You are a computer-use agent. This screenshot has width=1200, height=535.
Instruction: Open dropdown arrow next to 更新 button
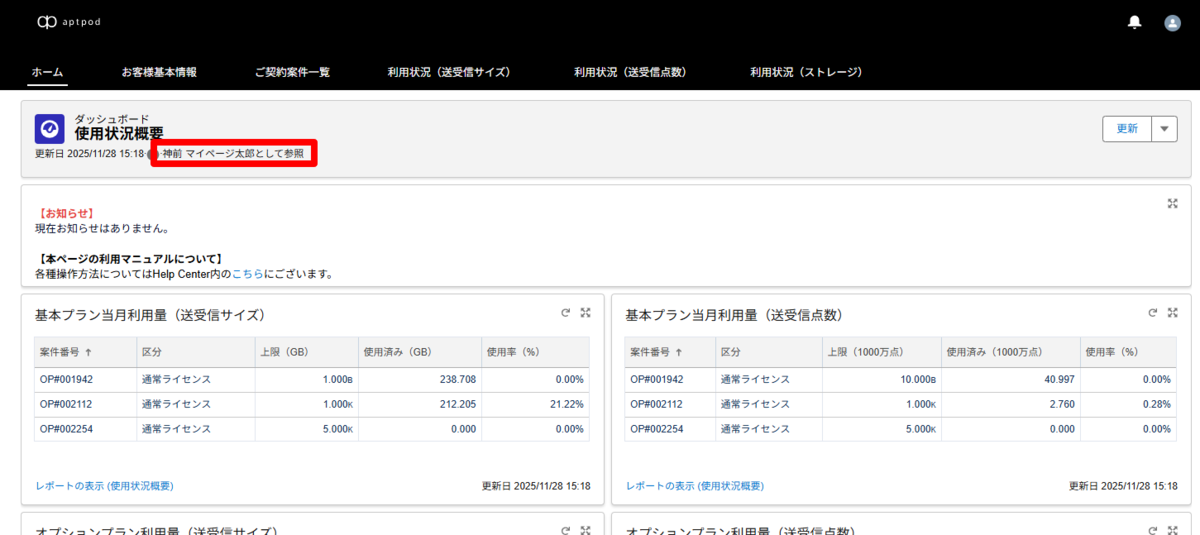pos(1164,129)
